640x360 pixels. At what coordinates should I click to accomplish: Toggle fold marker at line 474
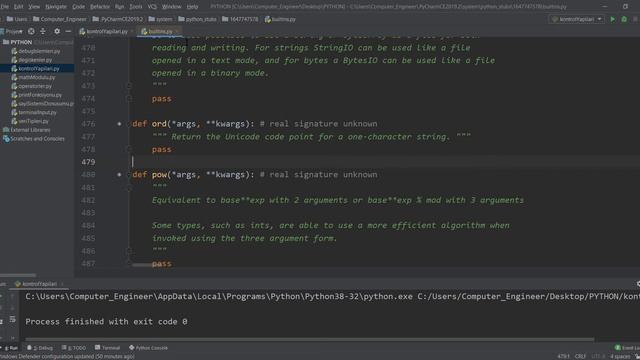click(x=129, y=98)
